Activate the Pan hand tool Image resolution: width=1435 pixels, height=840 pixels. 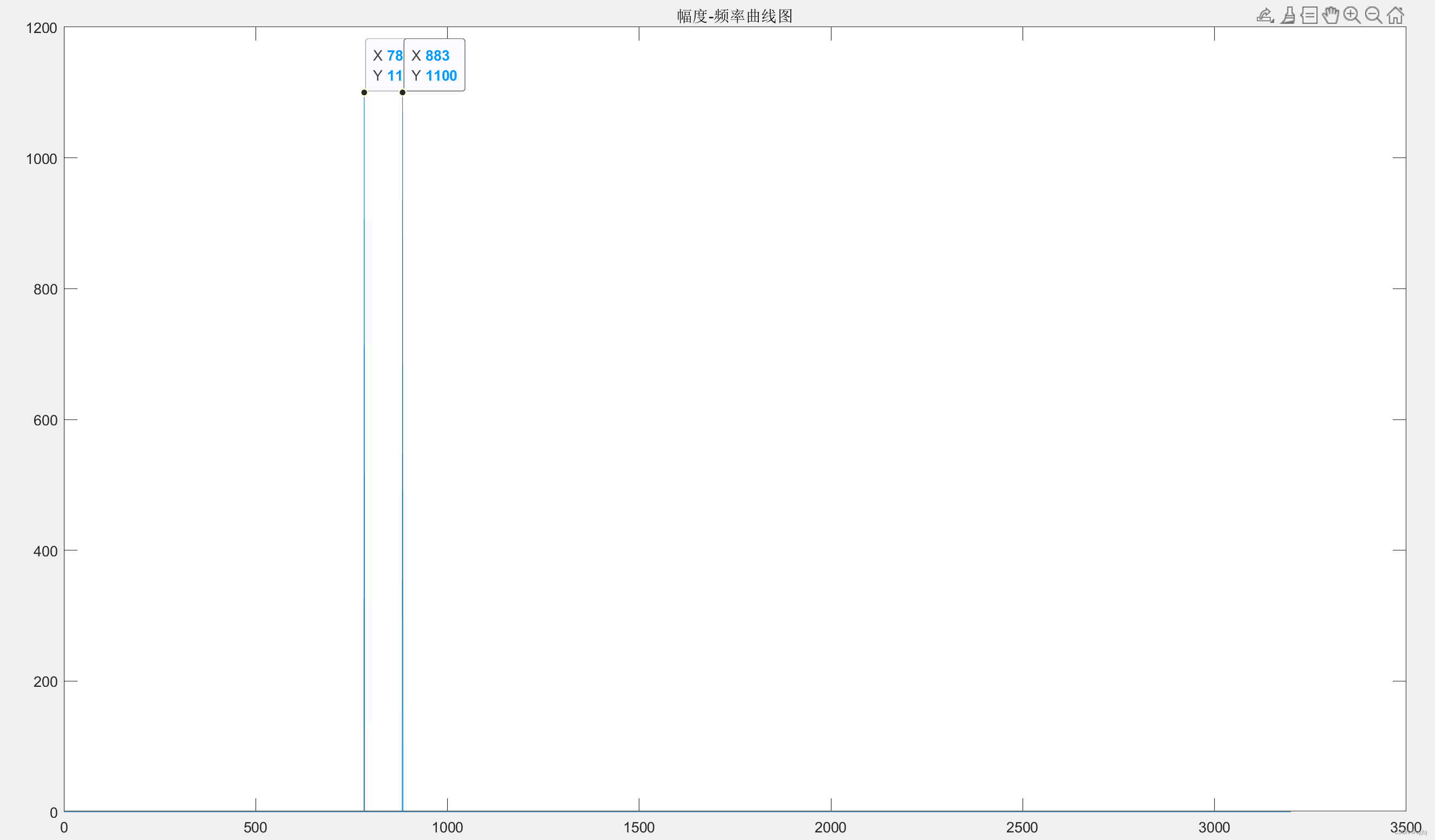(x=1331, y=15)
